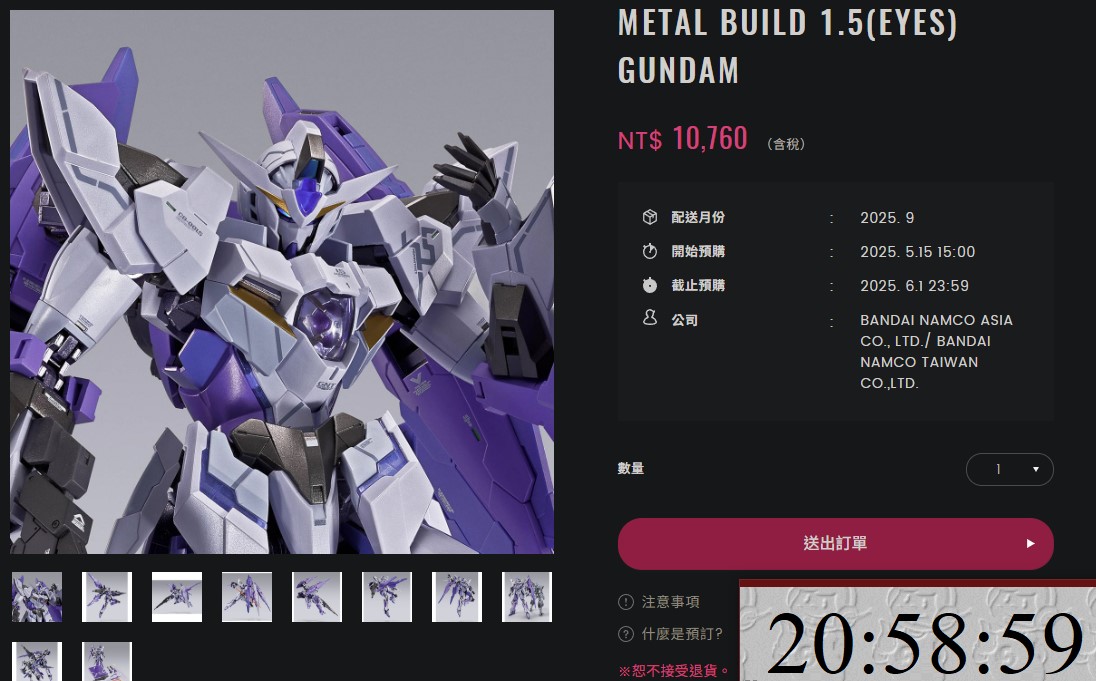Click the delivery month box icon
Image resolution: width=1096 pixels, height=681 pixels.
click(x=649, y=217)
